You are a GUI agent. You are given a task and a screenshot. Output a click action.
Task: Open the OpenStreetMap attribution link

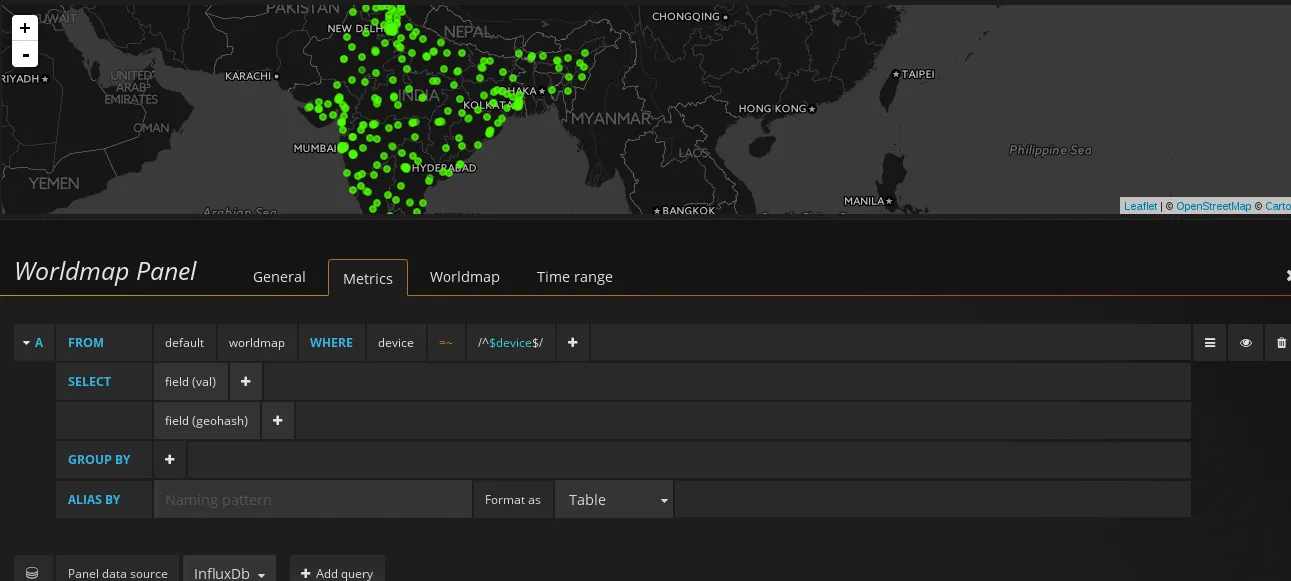(x=1213, y=206)
